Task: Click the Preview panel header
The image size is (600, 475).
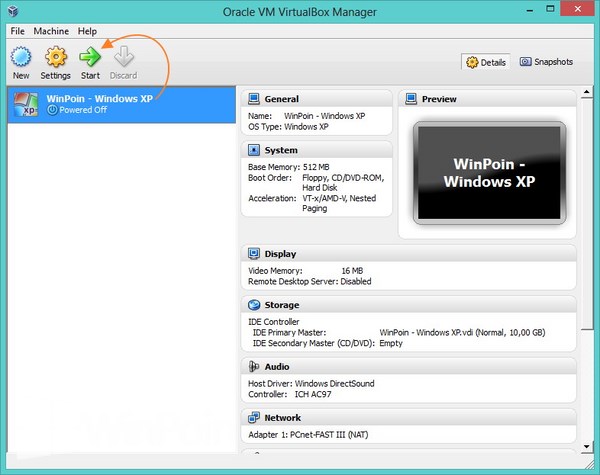Action: pyautogui.click(x=488, y=99)
